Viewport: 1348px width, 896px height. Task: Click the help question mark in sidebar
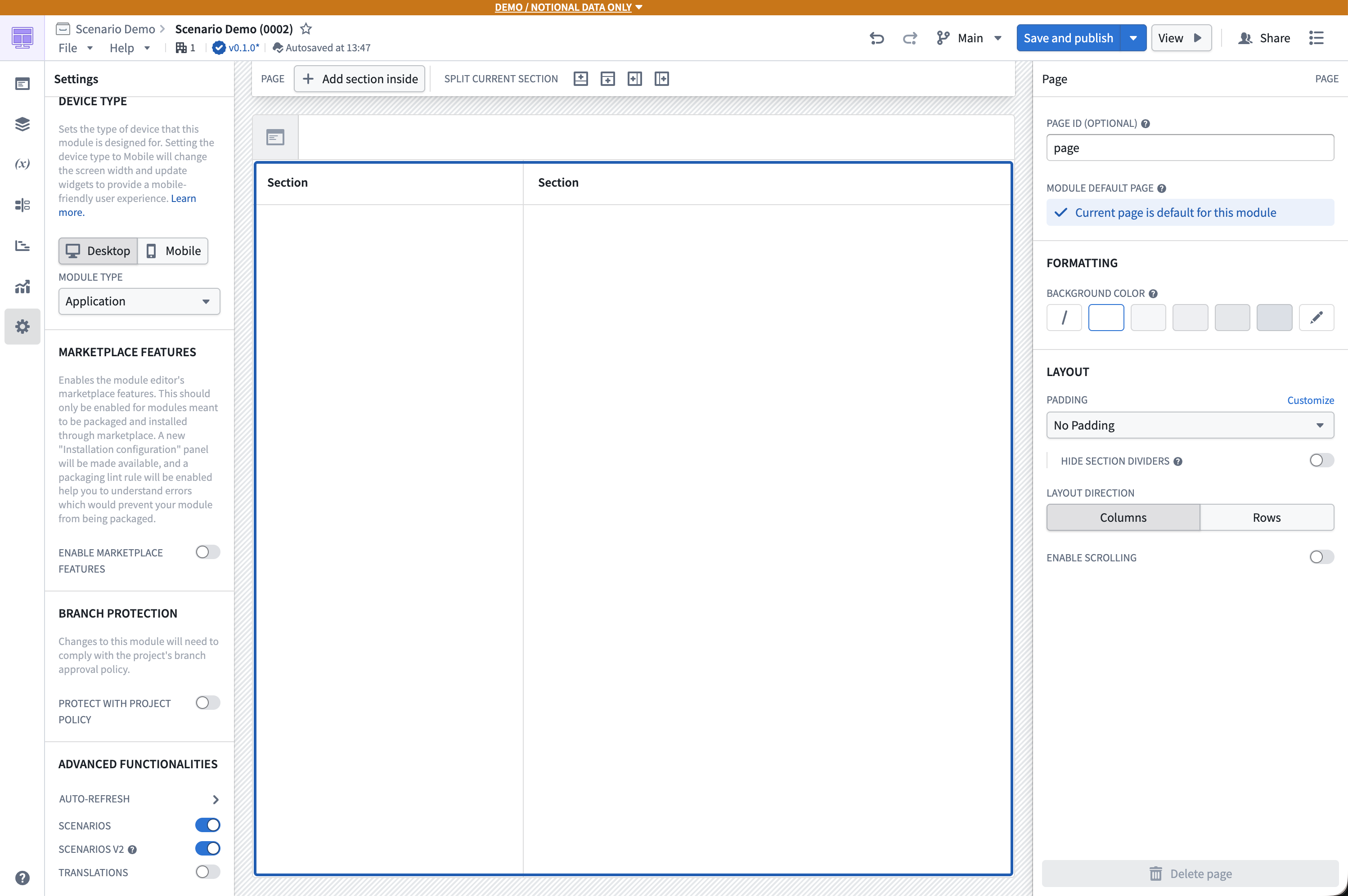(x=22, y=878)
